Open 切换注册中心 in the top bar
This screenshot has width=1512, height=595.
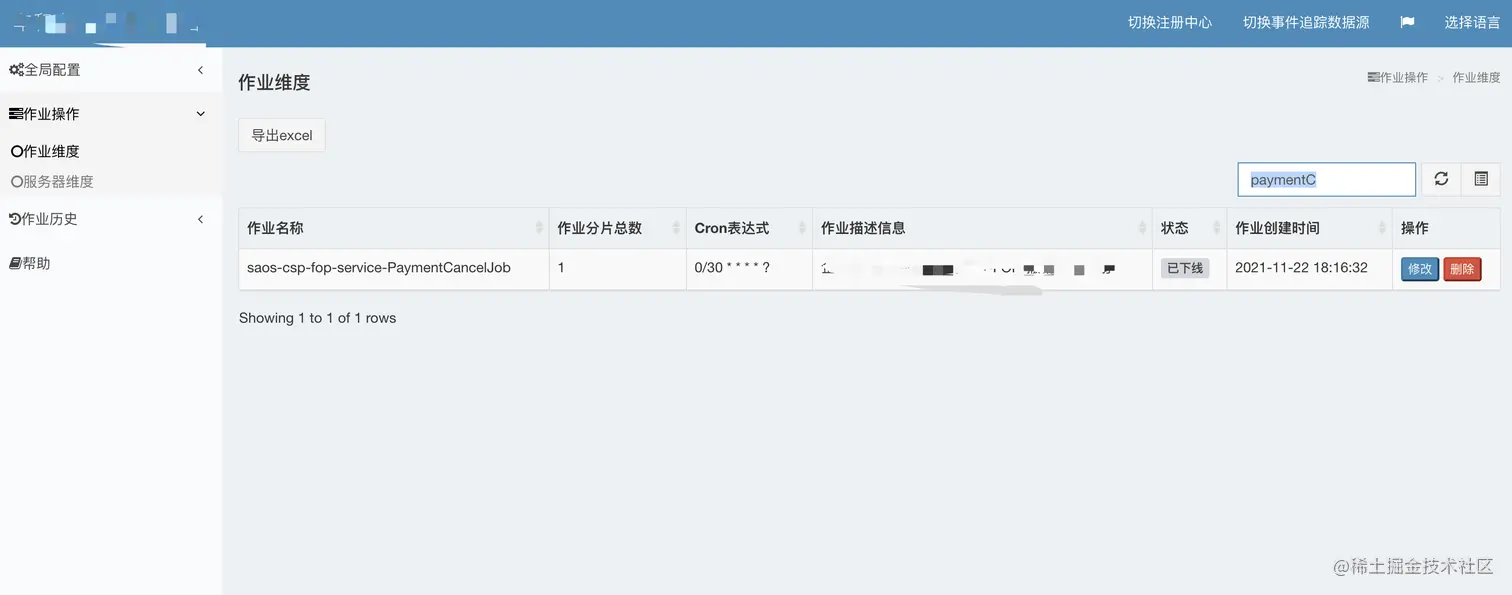coord(1170,22)
